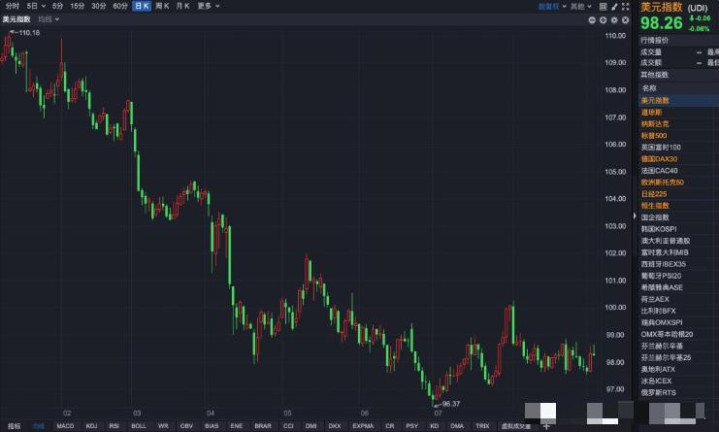Select the 60分 period tab

coord(120,6)
